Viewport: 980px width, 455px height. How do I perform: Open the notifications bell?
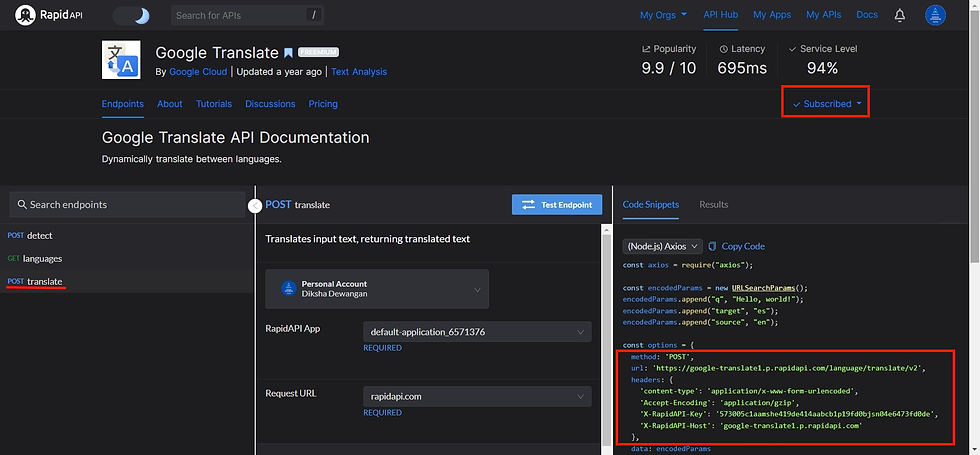pos(900,15)
